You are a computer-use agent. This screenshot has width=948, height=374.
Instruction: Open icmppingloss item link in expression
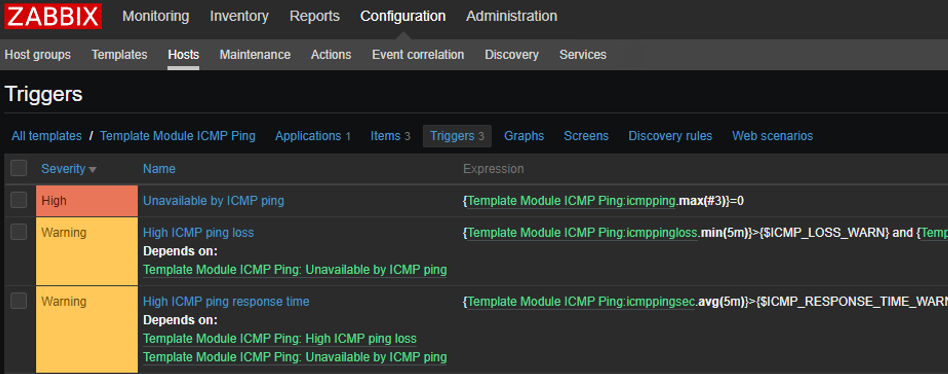click(x=583, y=233)
